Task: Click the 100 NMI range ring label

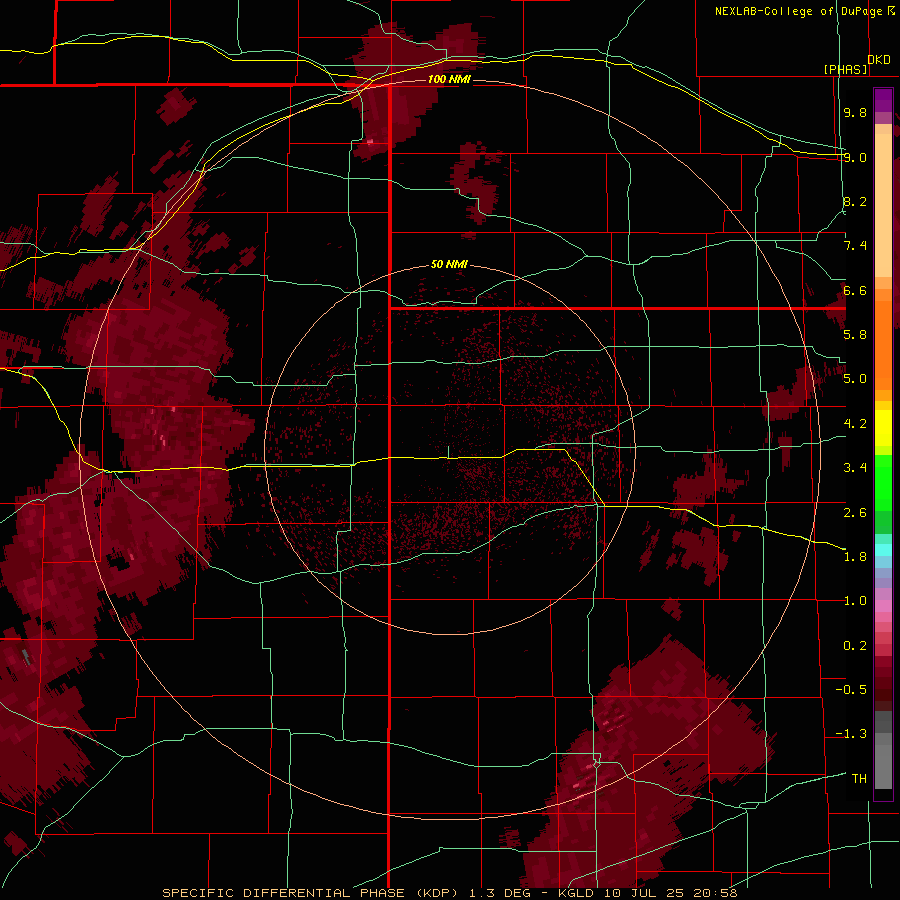Action: 449,79
